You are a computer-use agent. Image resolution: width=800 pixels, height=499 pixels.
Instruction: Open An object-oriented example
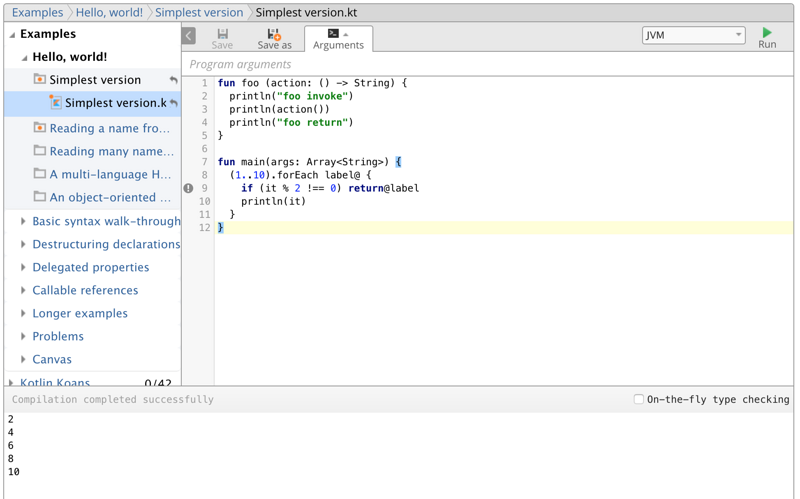click(x=110, y=197)
